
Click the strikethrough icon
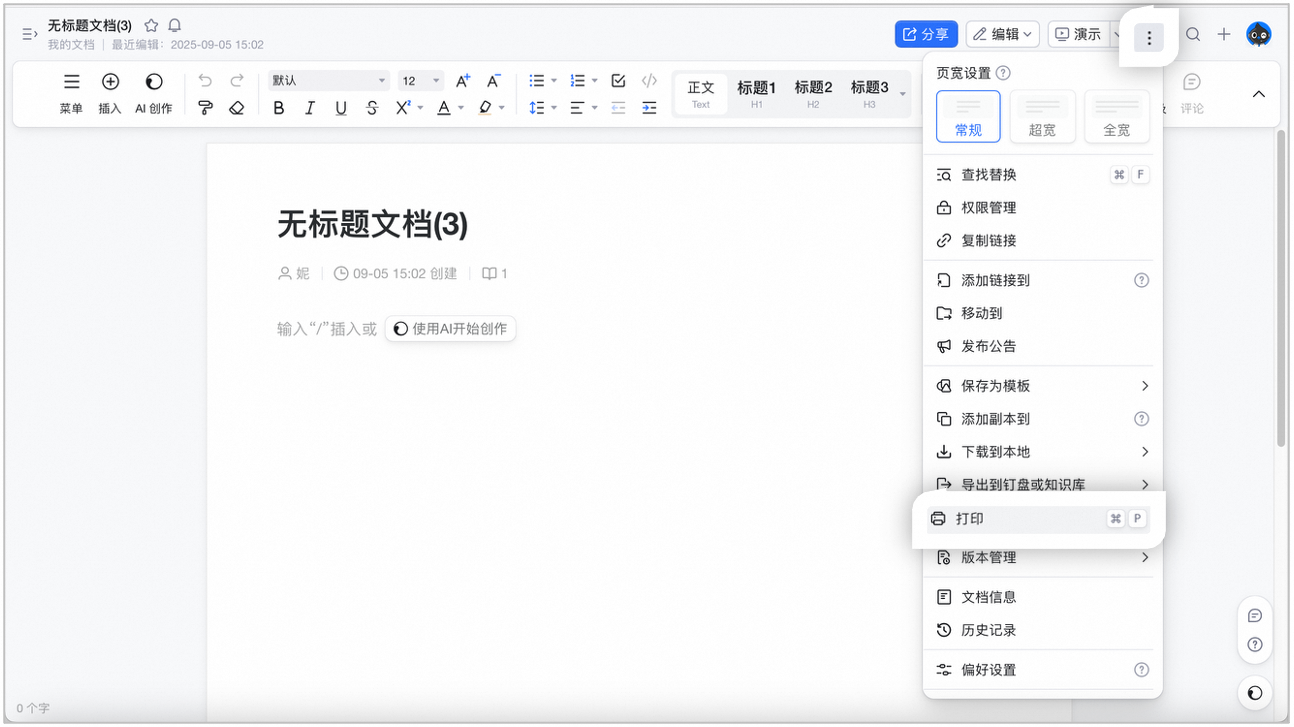372,108
